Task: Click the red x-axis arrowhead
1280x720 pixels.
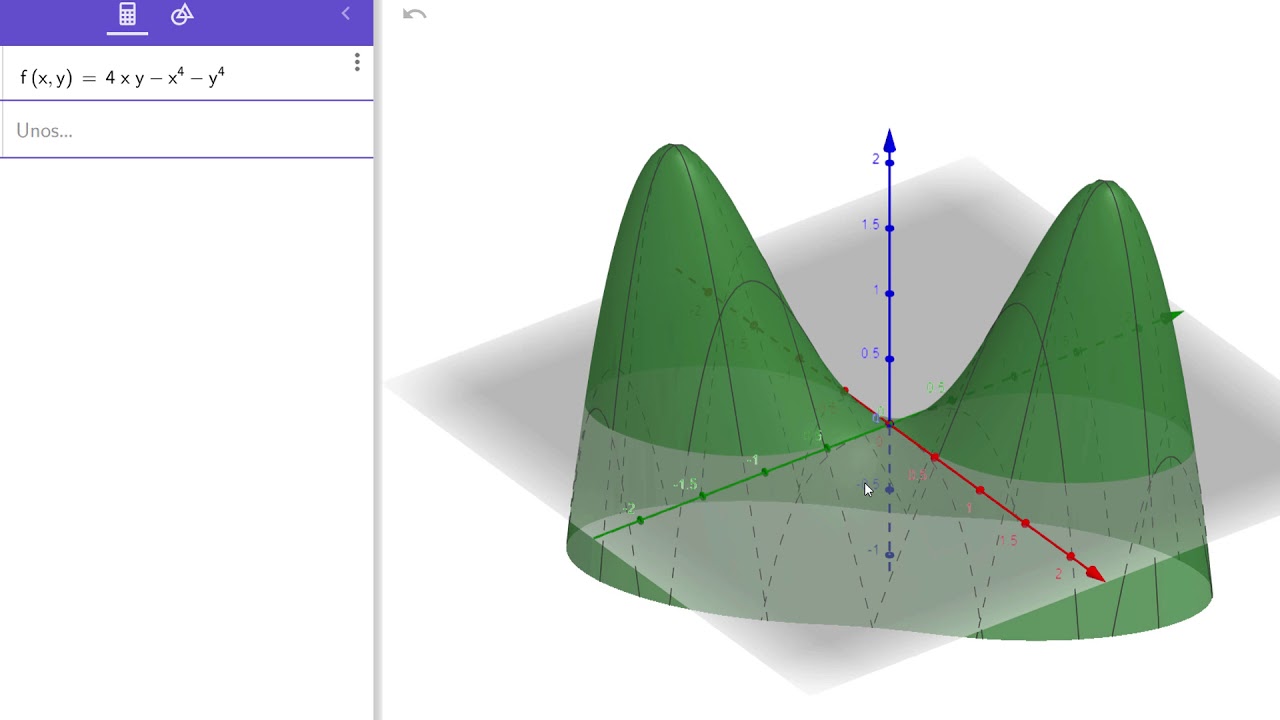Action: pyautogui.click(x=1093, y=573)
